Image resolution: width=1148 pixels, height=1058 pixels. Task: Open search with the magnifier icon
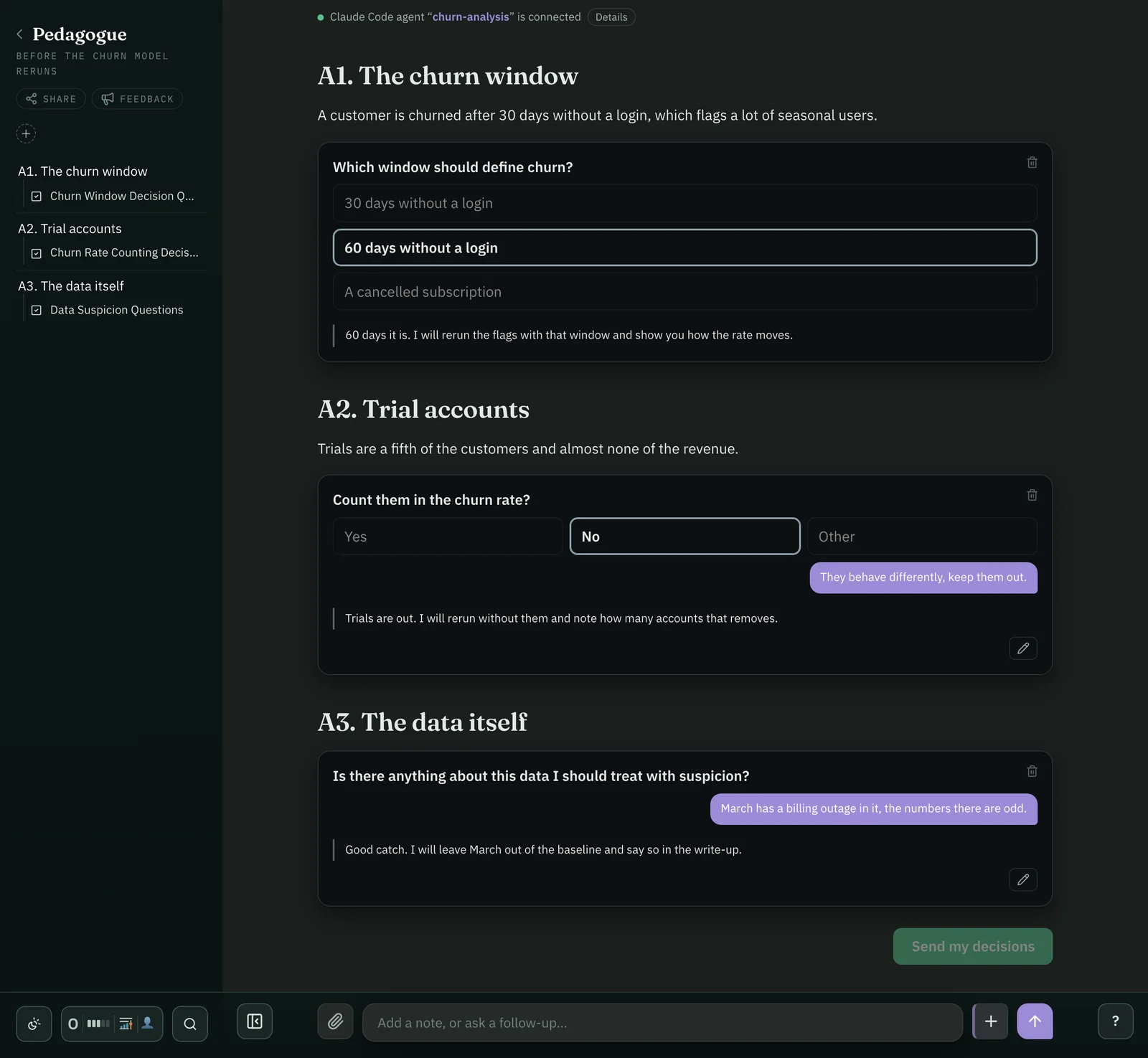point(190,1024)
